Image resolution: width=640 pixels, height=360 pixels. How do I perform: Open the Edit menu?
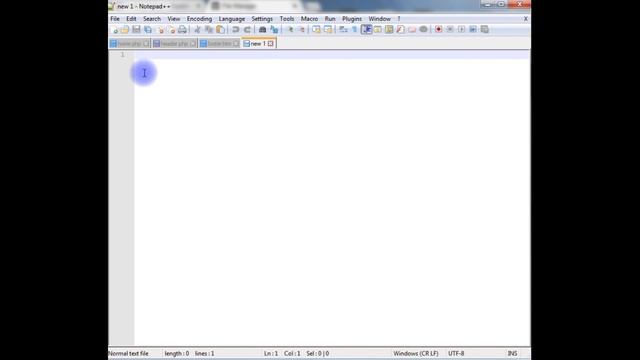tap(131, 19)
